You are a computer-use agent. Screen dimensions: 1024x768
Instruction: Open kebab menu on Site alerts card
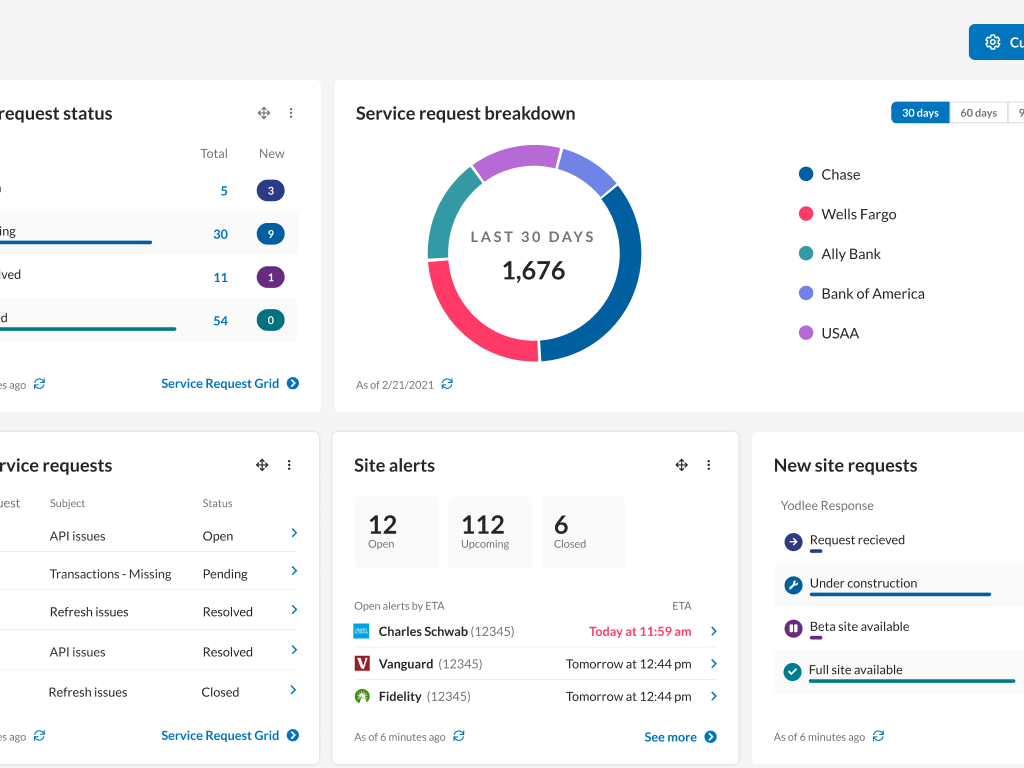(709, 465)
